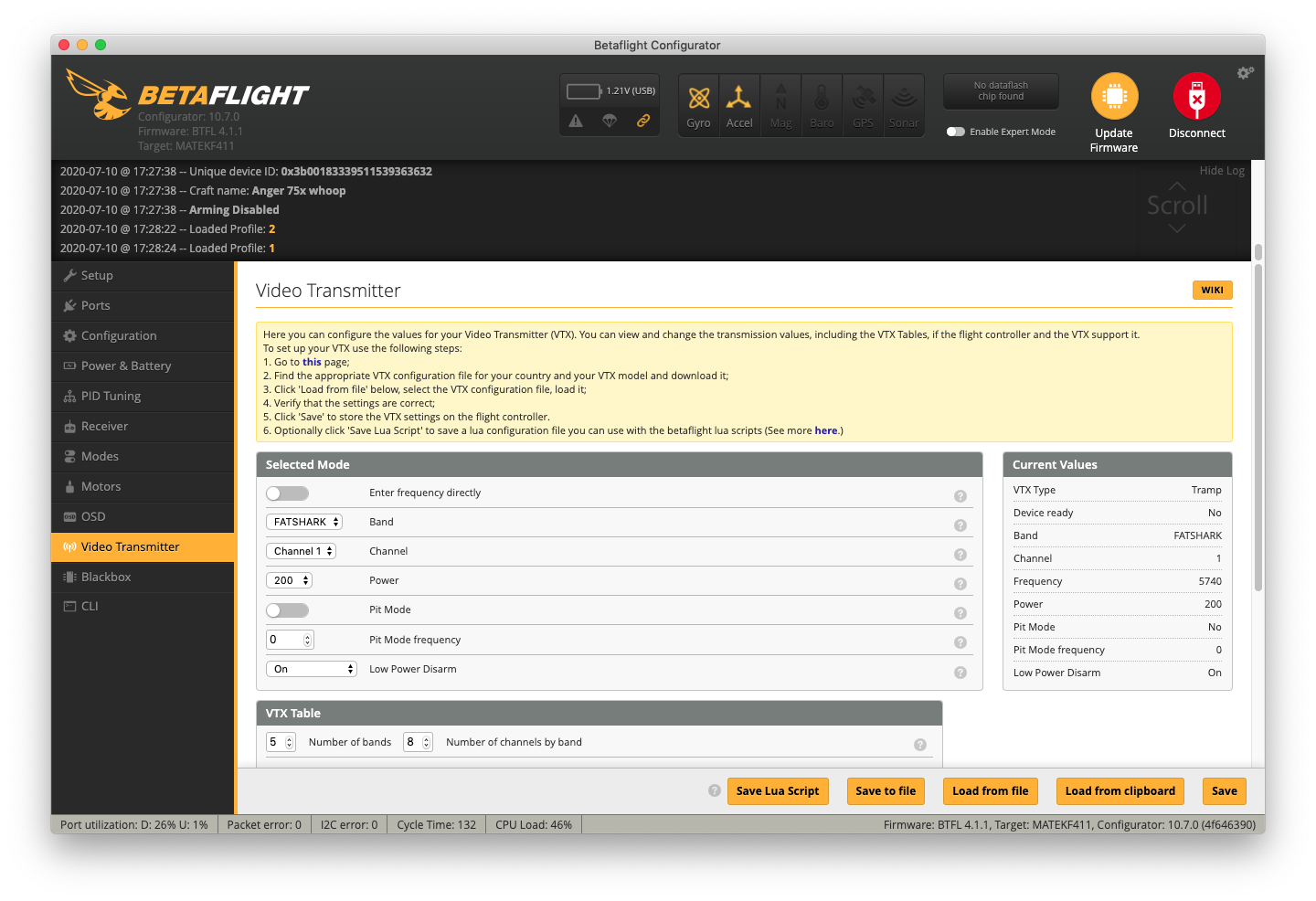This screenshot has height=901, width=1316.
Task: Open the OSD tab
Action: (x=143, y=516)
